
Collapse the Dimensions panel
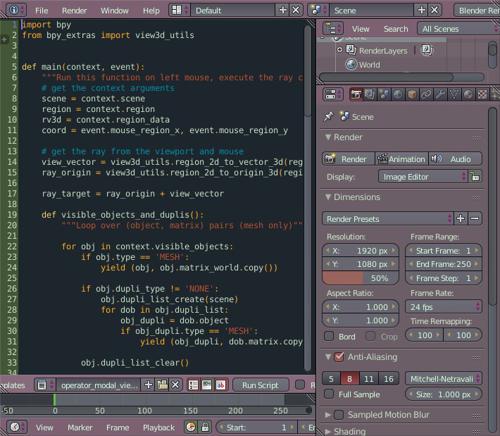(354, 197)
